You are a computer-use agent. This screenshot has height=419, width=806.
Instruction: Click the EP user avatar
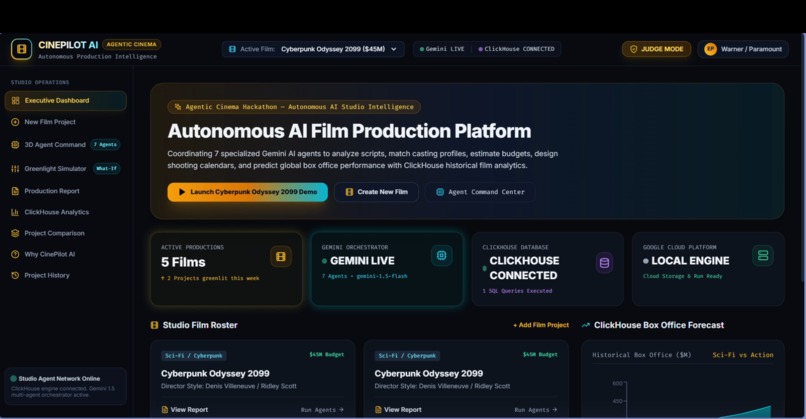710,49
